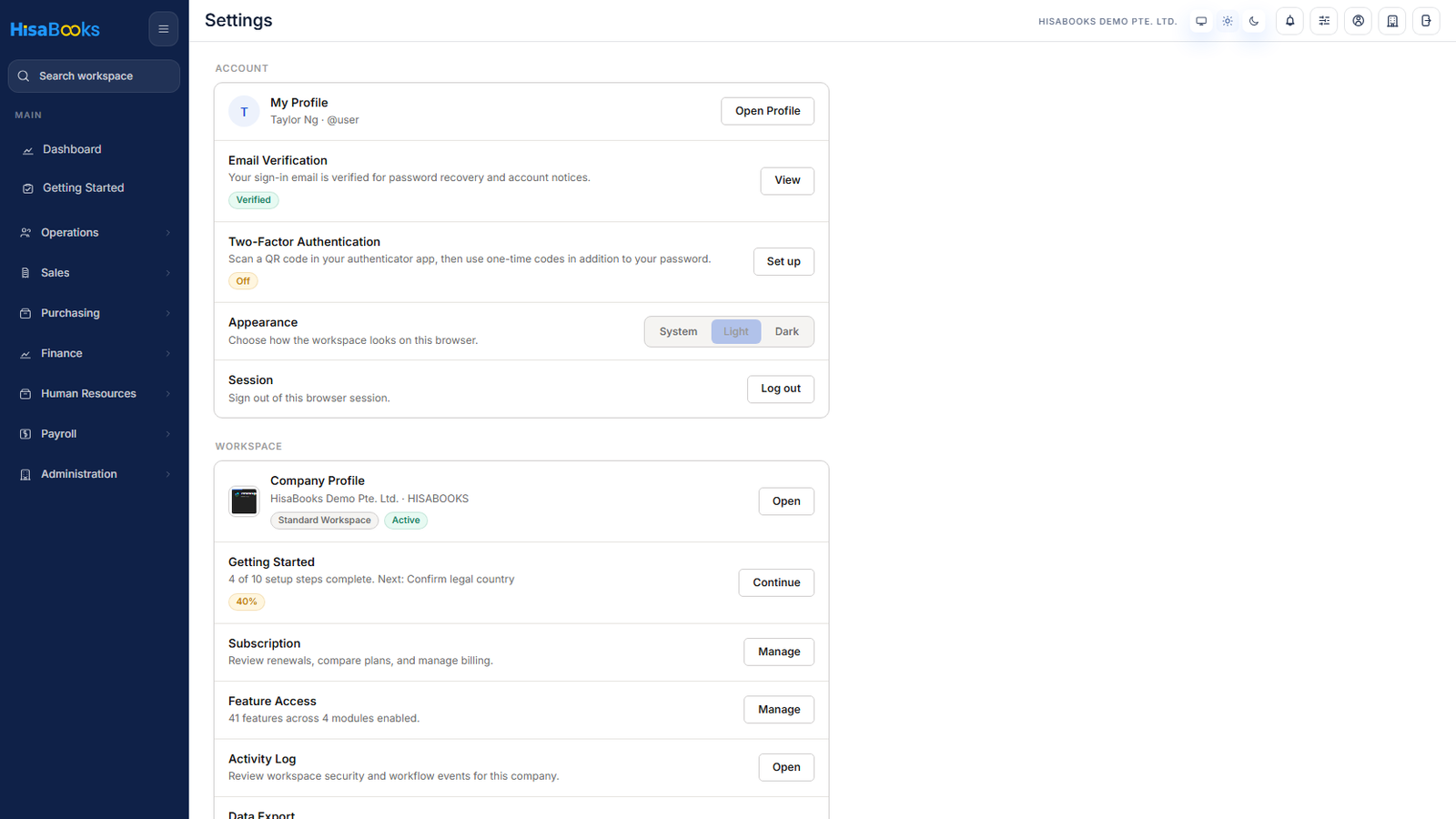Click the Administration building icon in sidebar

25,475
